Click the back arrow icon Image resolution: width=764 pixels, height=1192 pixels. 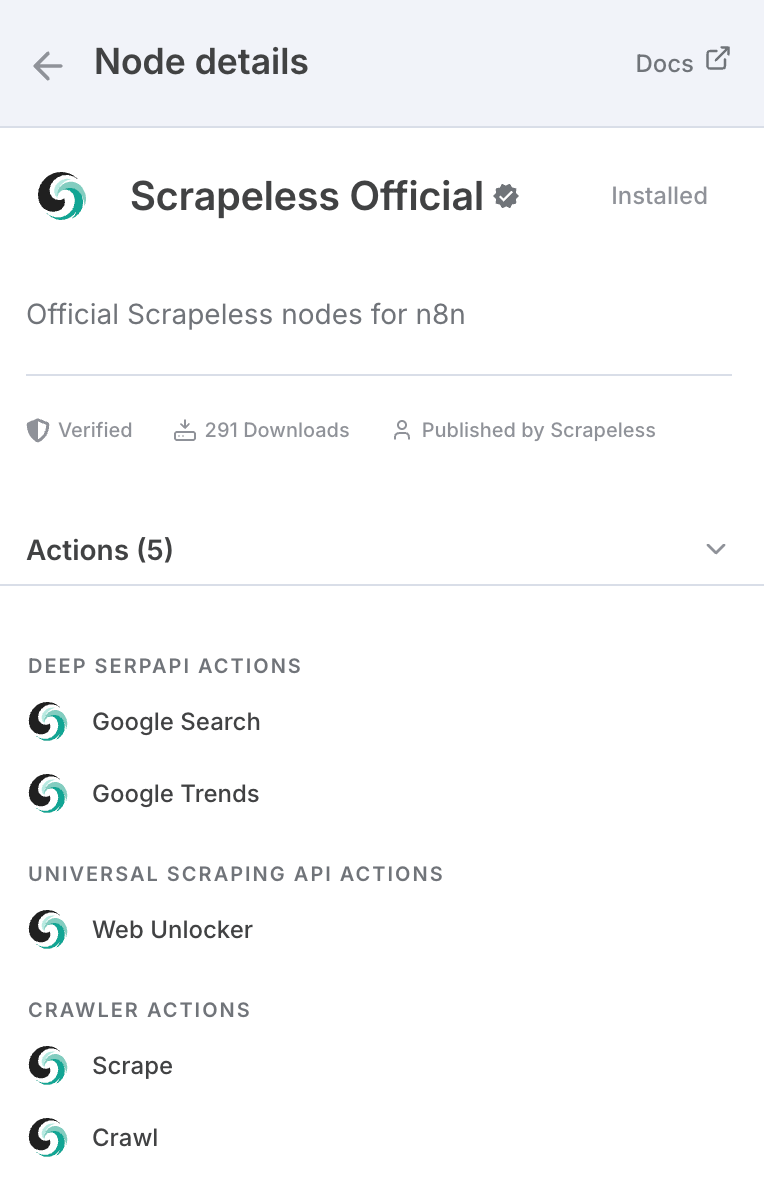tap(47, 65)
